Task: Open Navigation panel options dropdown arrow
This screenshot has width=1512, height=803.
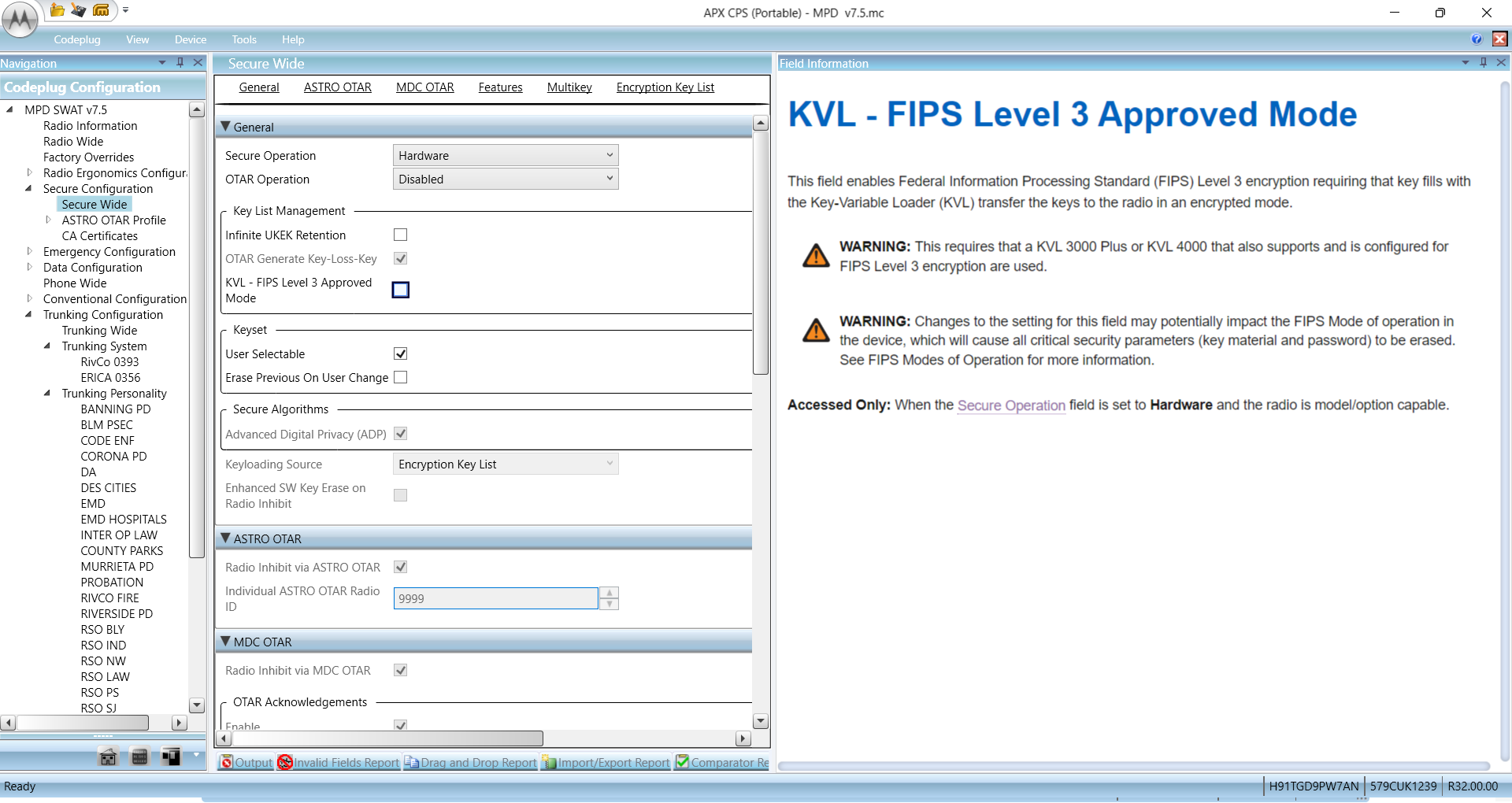Action: tap(162, 62)
